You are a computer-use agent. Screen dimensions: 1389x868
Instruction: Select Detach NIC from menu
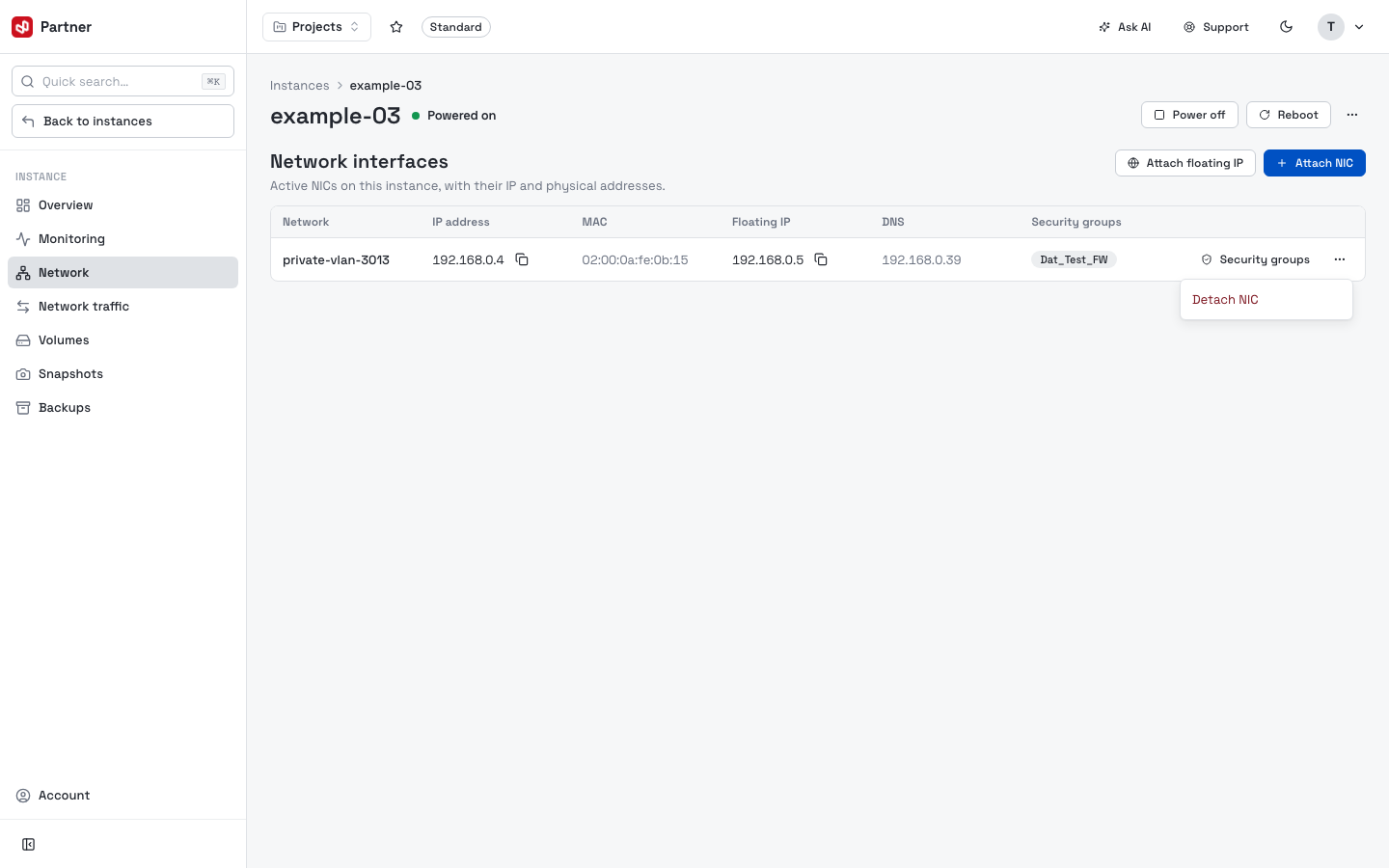tap(1266, 300)
